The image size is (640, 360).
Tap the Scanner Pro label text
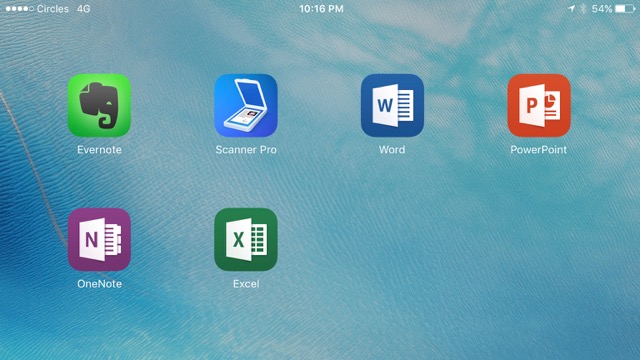[x=246, y=150]
